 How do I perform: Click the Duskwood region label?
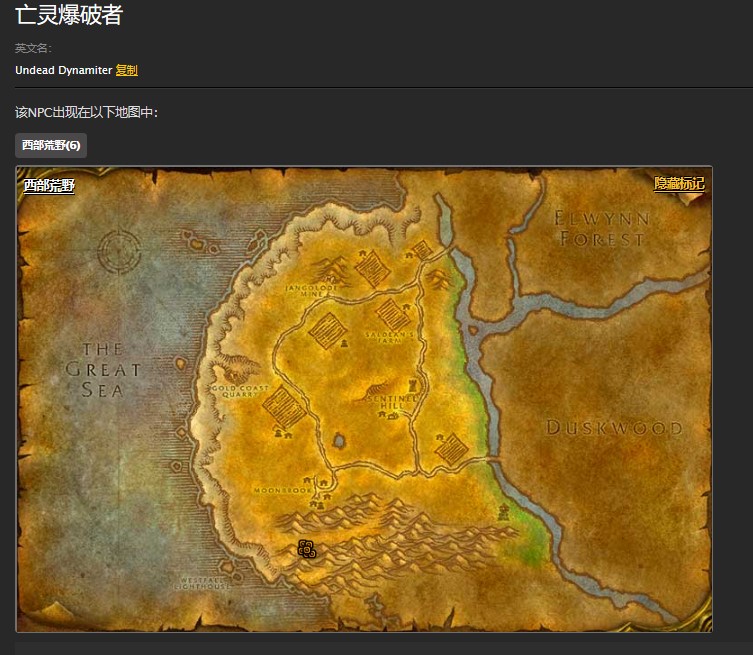614,428
